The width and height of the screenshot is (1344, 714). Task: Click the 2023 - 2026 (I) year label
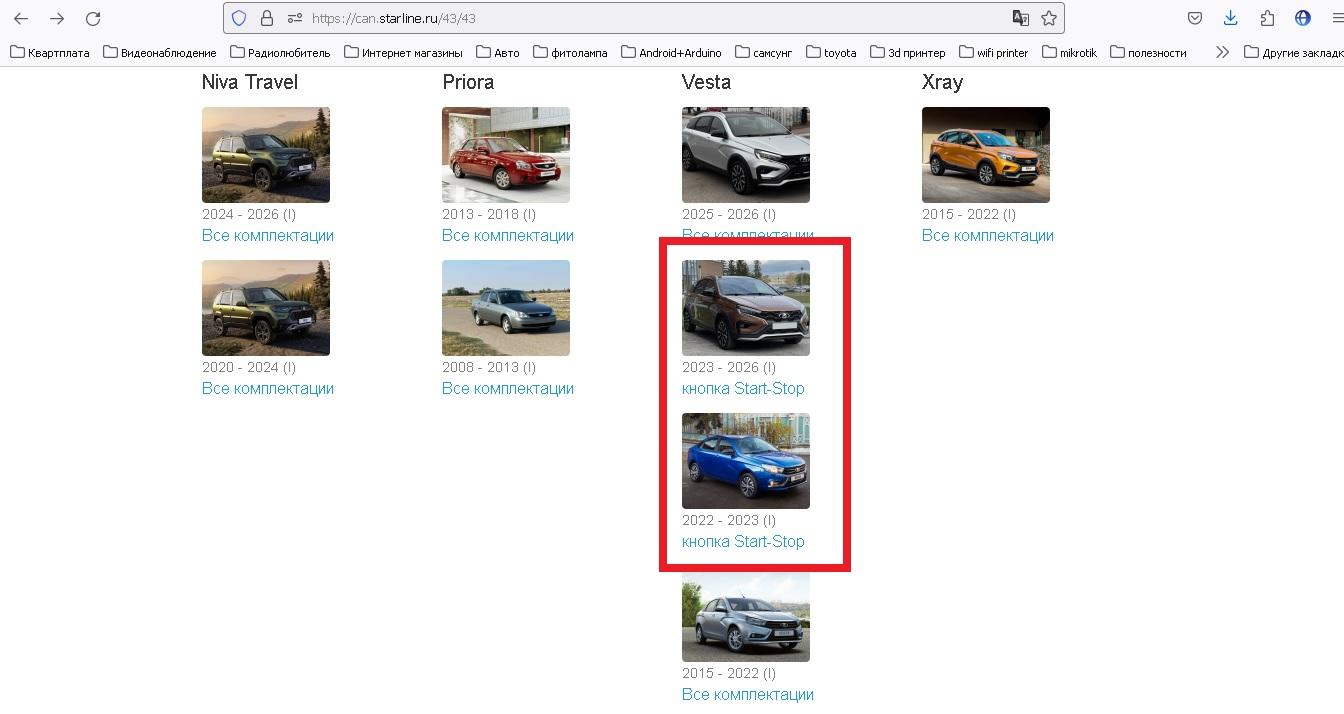pos(729,368)
